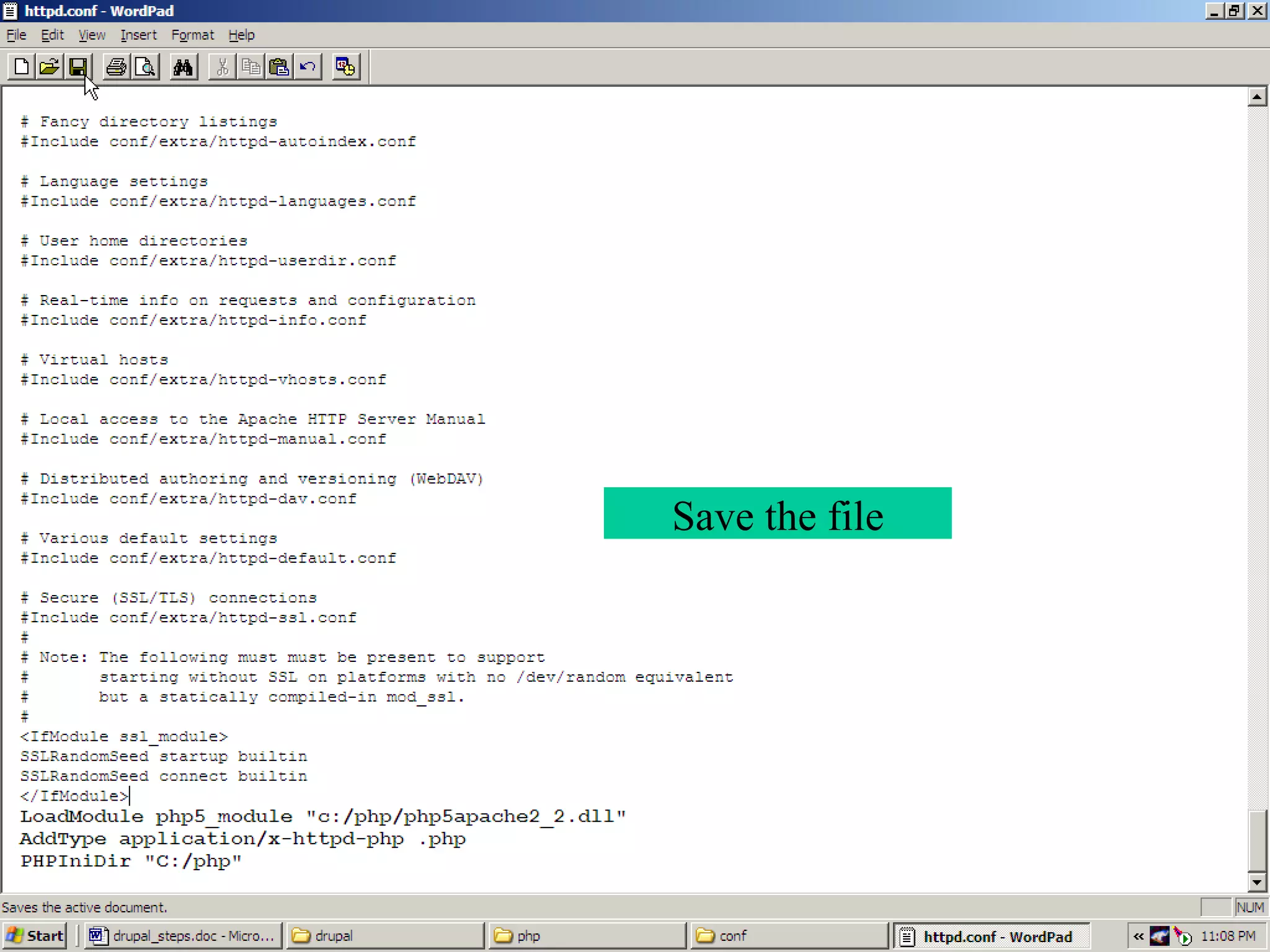This screenshot has width=1270, height=952.
Task: Click the Start button
Action: click(x=35, y=936)
